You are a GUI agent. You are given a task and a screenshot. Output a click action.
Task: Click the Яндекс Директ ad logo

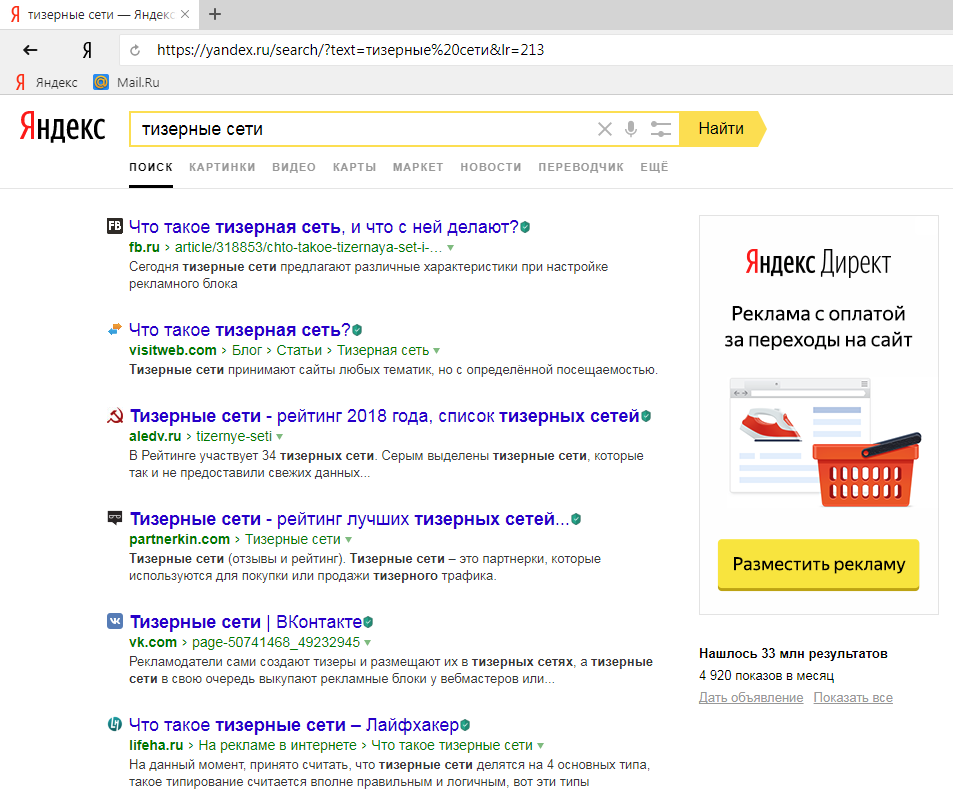[818, 263]
